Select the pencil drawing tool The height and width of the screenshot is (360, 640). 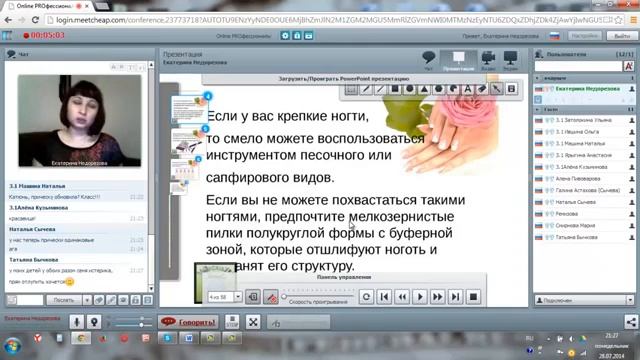point(366,89)
